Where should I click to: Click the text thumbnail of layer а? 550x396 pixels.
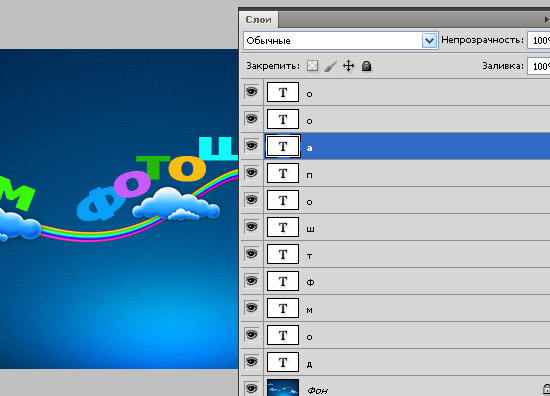(283, 146)
